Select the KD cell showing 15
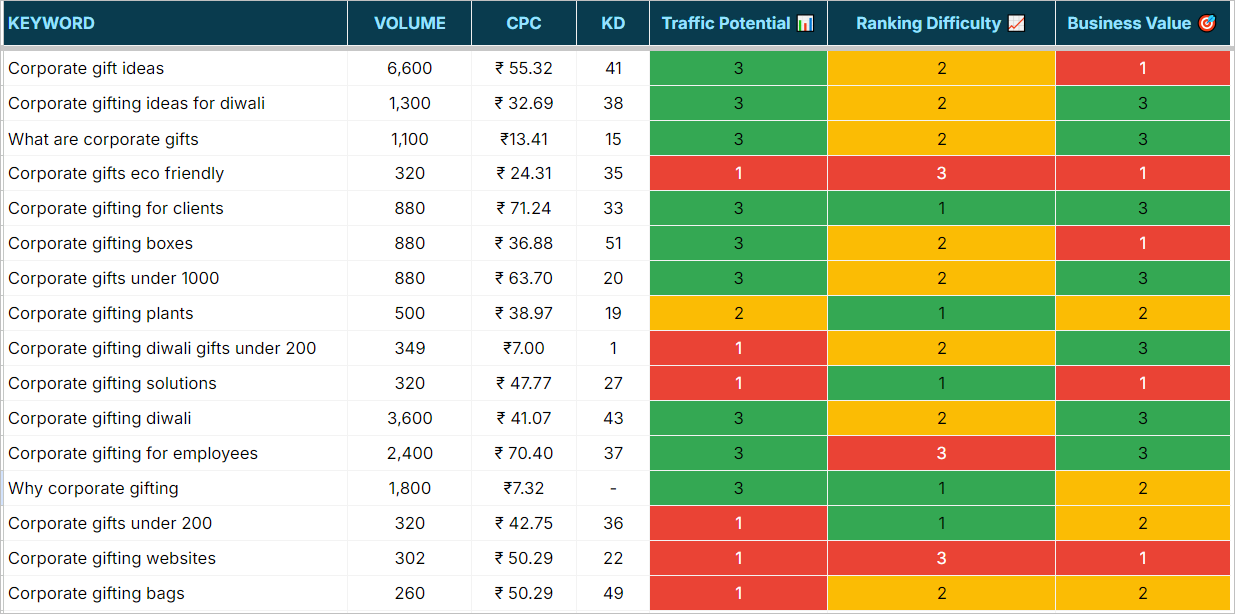Viewport: 1235px width, 614px height. pyautogui.click(x=613, y=138)
